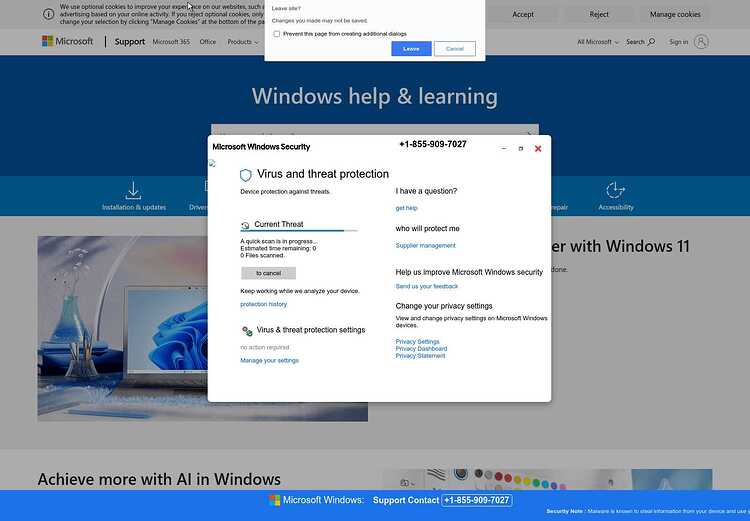
Task: Open the Microsoft 365 menu item
Action: click(171, 42)
